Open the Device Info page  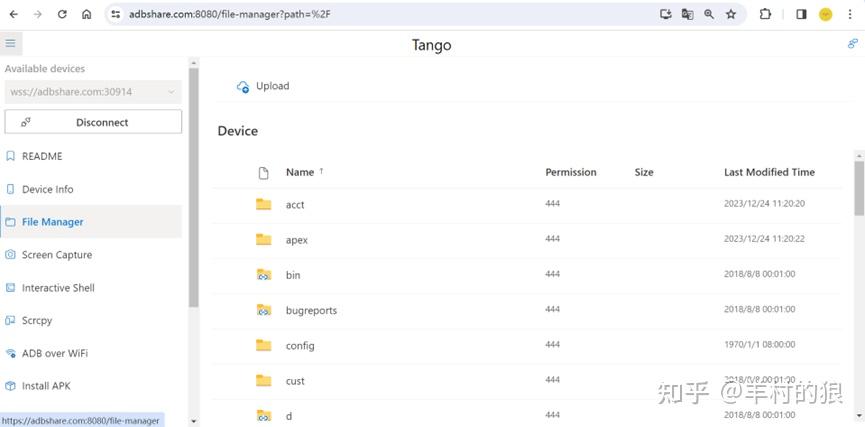(48, 189)
